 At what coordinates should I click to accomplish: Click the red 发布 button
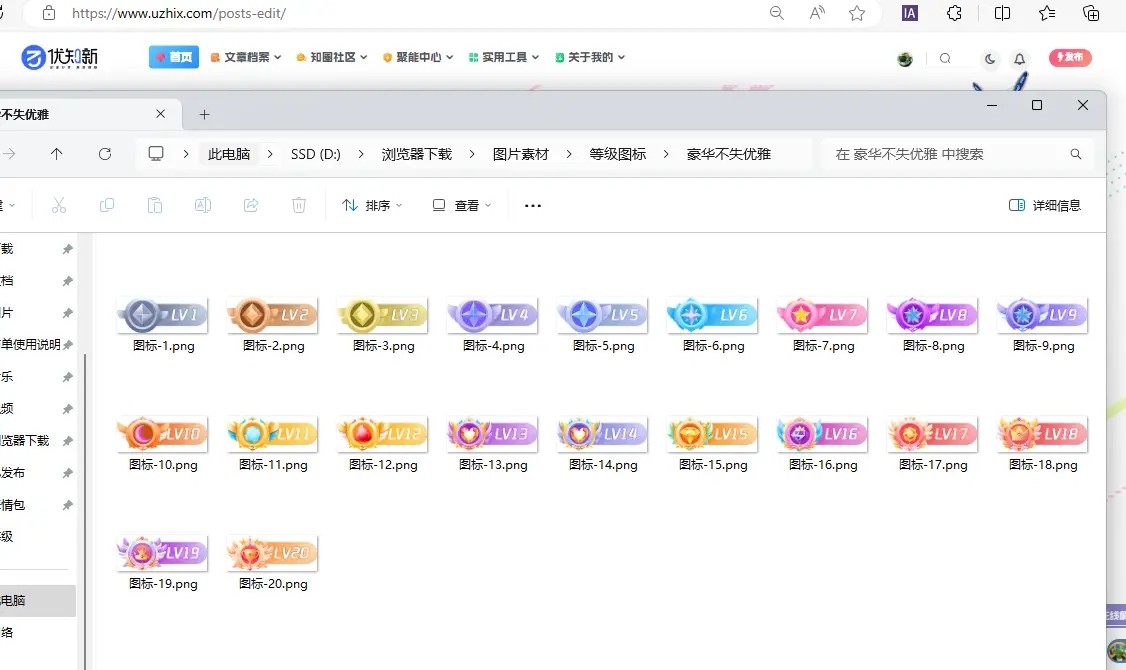[x=1070, y=57]
